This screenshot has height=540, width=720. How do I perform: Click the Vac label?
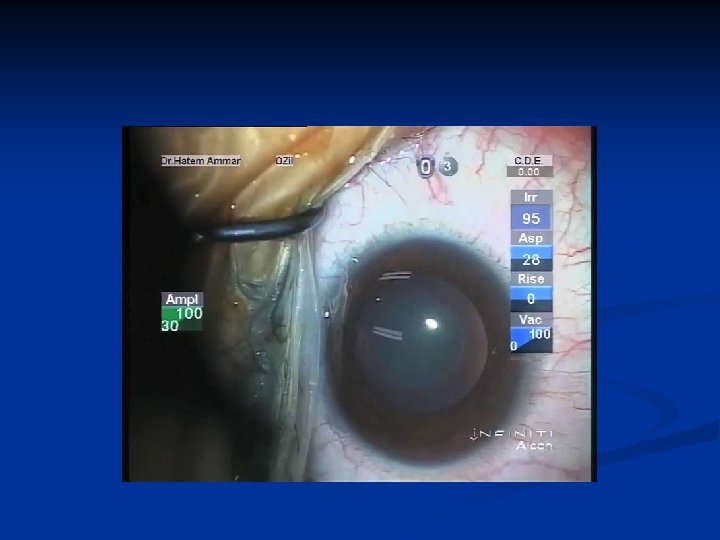pos(531,320)
